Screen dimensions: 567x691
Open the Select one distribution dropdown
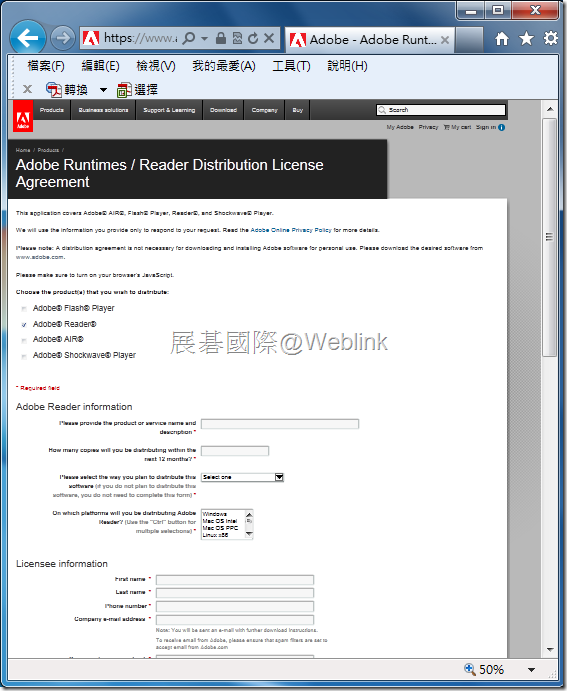point(242,477)
